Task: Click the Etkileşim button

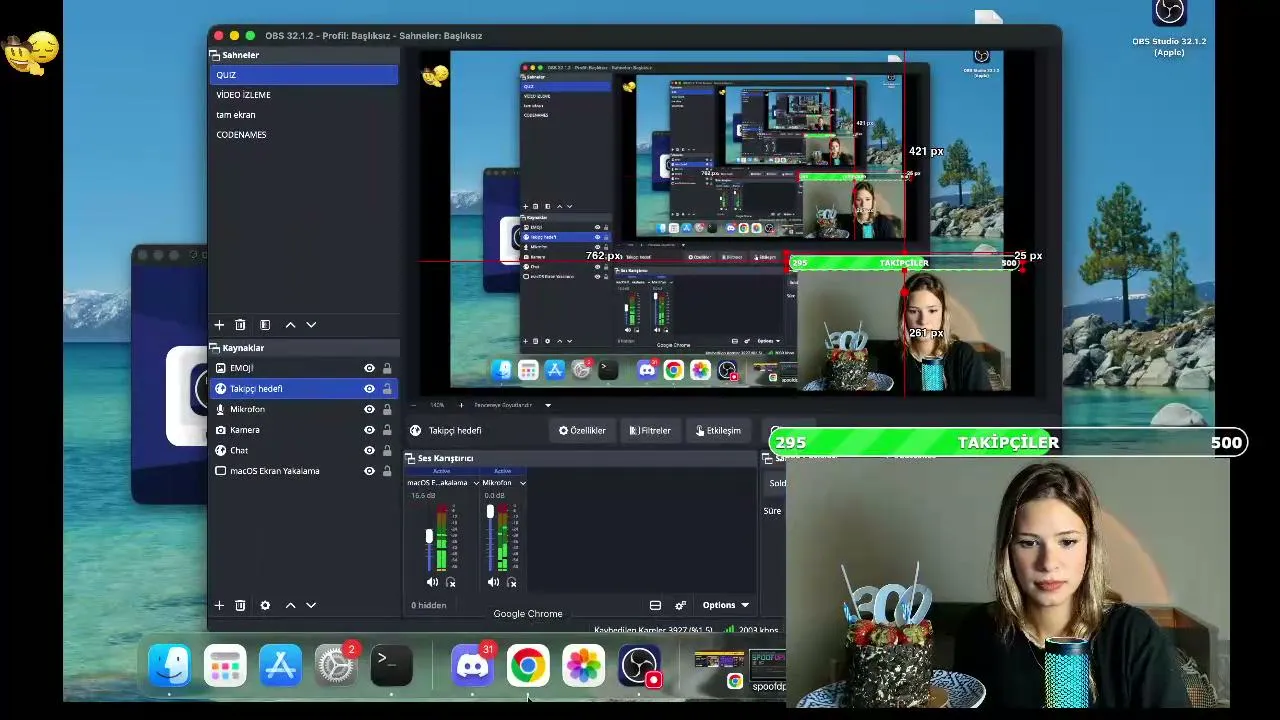Action: [718, 431]
